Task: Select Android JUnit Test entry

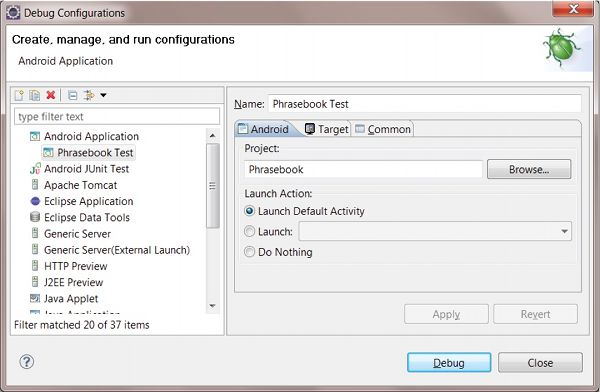Action: pyautogui.click(x=86, y=169)
